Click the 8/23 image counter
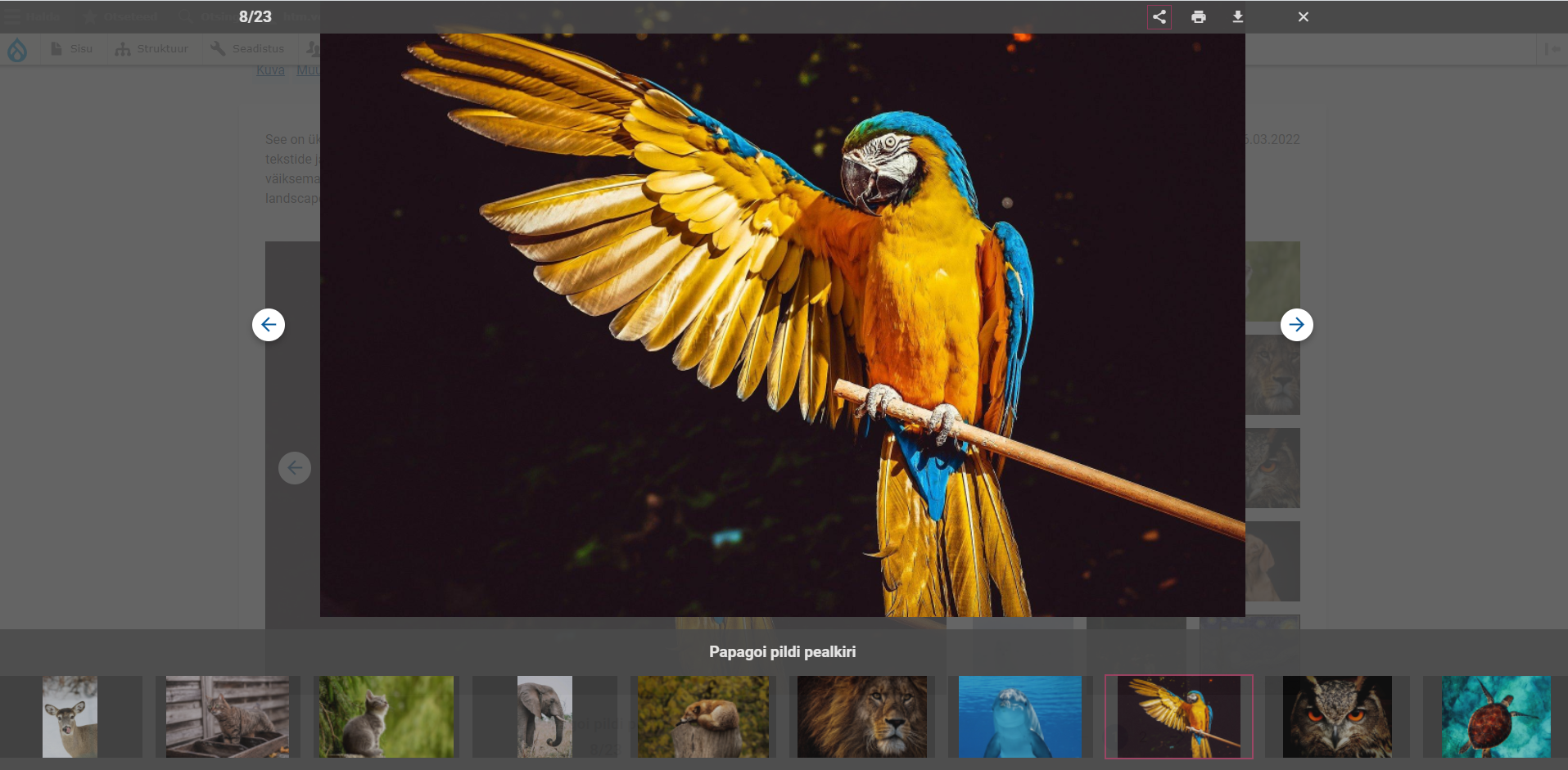Viewport: 1568px width, 770px height. click(255, 17)
